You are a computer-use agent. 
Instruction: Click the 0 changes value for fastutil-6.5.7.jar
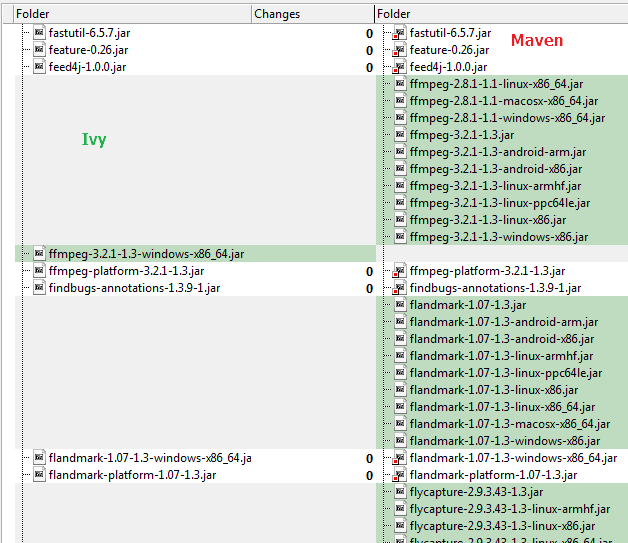(x=369, y=34)
